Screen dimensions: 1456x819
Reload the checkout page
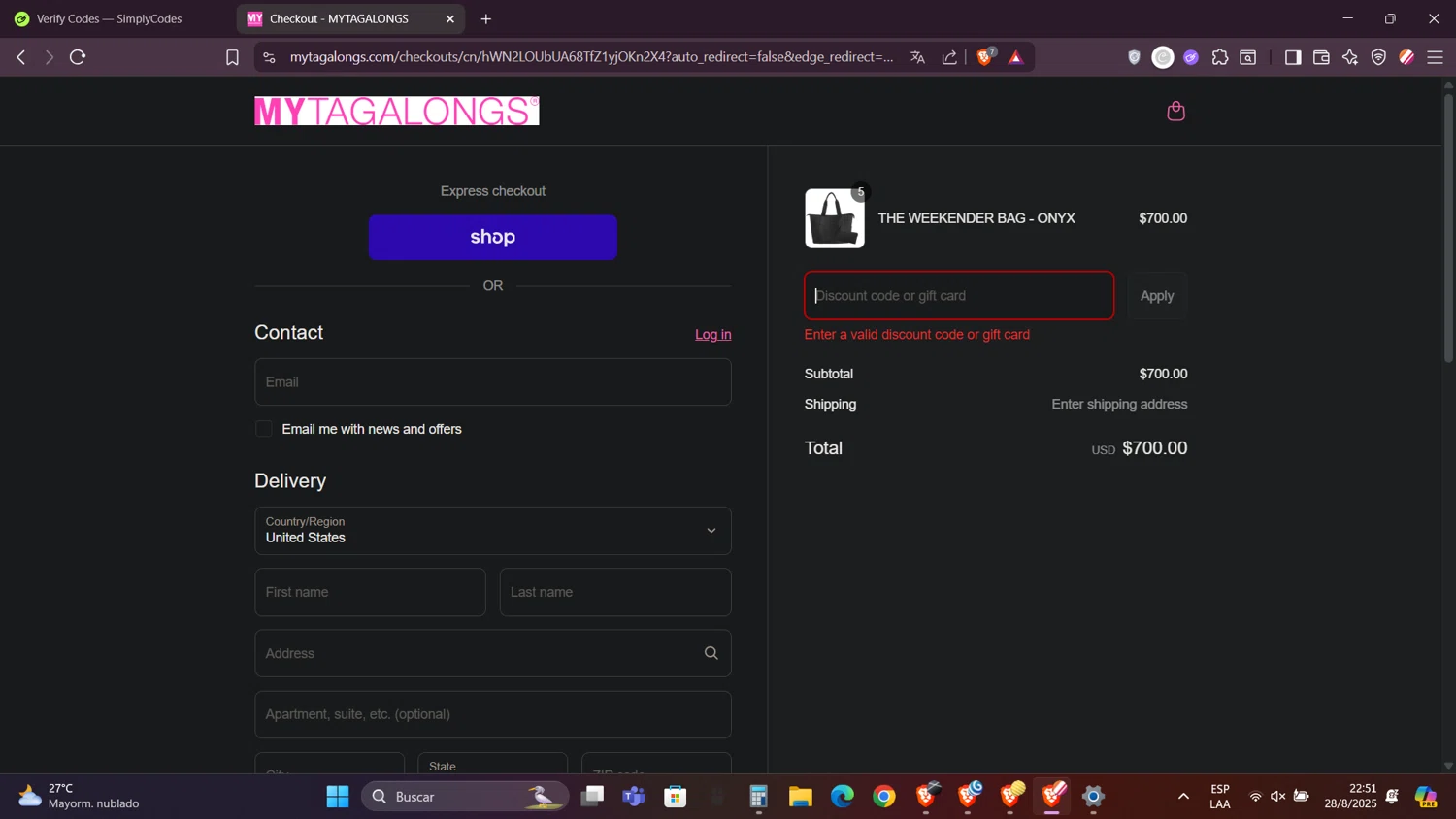79,57
